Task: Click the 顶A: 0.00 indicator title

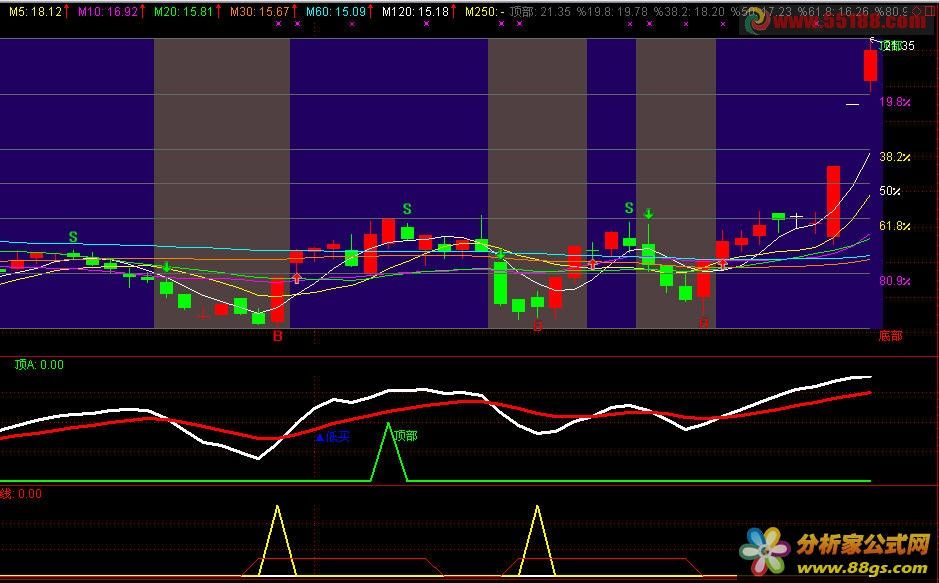Action: 39,365
